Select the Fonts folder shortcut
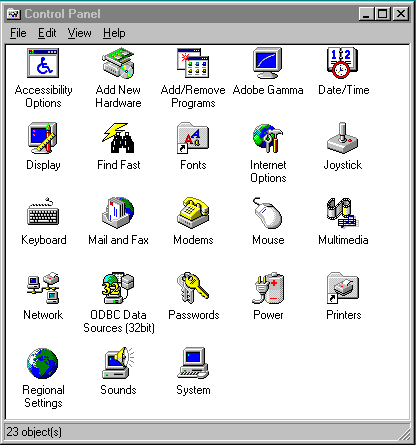 point(193,138)
